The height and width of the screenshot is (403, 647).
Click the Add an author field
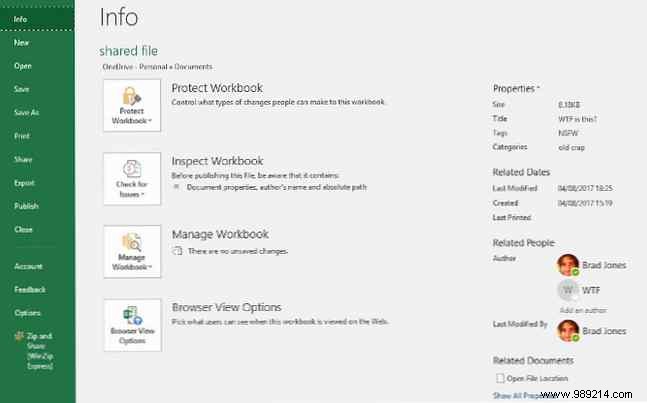click(x=583, y=310)
